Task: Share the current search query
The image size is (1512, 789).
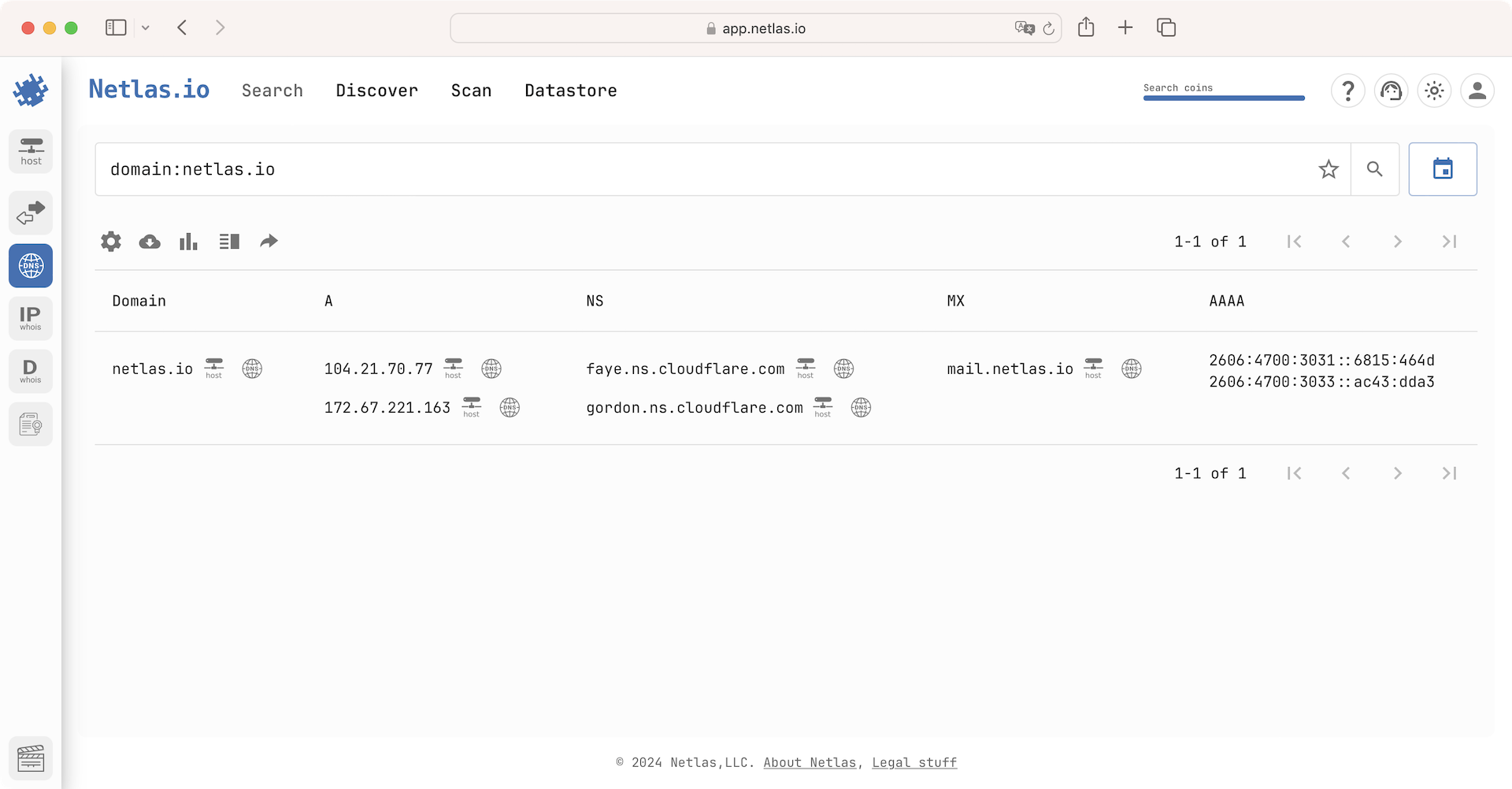Action: coord(269,241)
